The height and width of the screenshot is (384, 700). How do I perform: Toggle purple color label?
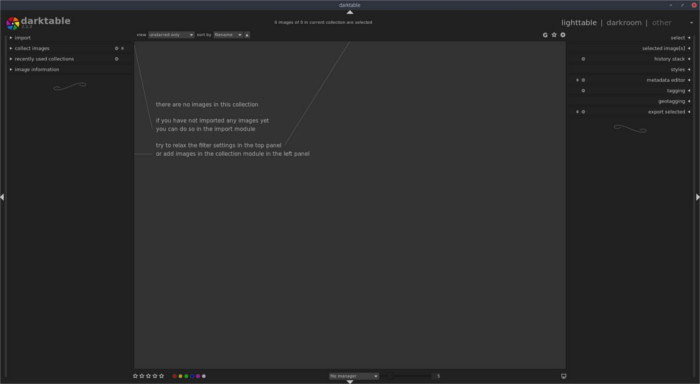[x=198, y=376]
